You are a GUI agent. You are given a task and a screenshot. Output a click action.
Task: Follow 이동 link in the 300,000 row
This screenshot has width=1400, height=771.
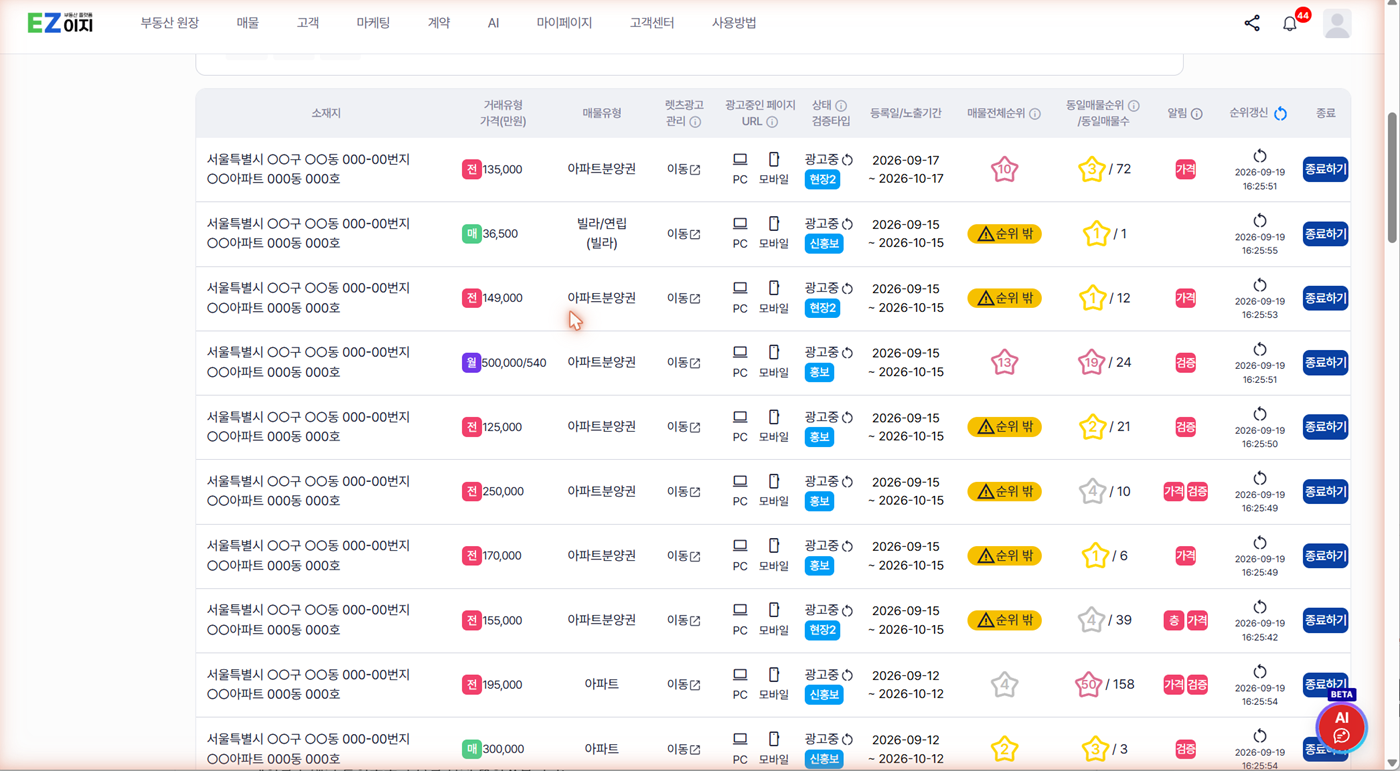pyautogui.click(x=684, y=749)
